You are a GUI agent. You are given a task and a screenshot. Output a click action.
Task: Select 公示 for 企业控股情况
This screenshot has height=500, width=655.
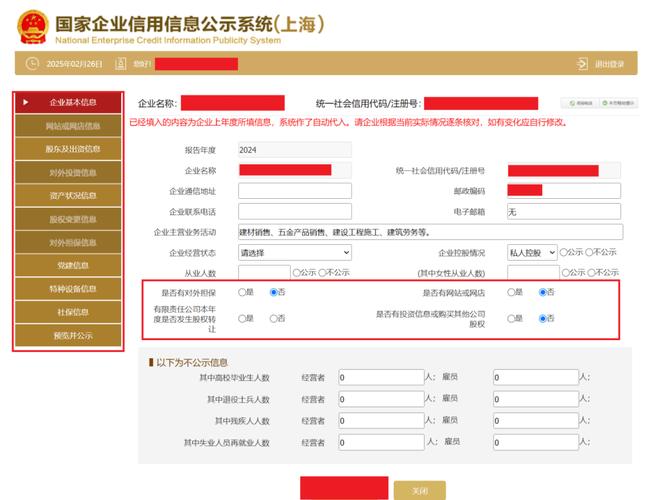564,252
